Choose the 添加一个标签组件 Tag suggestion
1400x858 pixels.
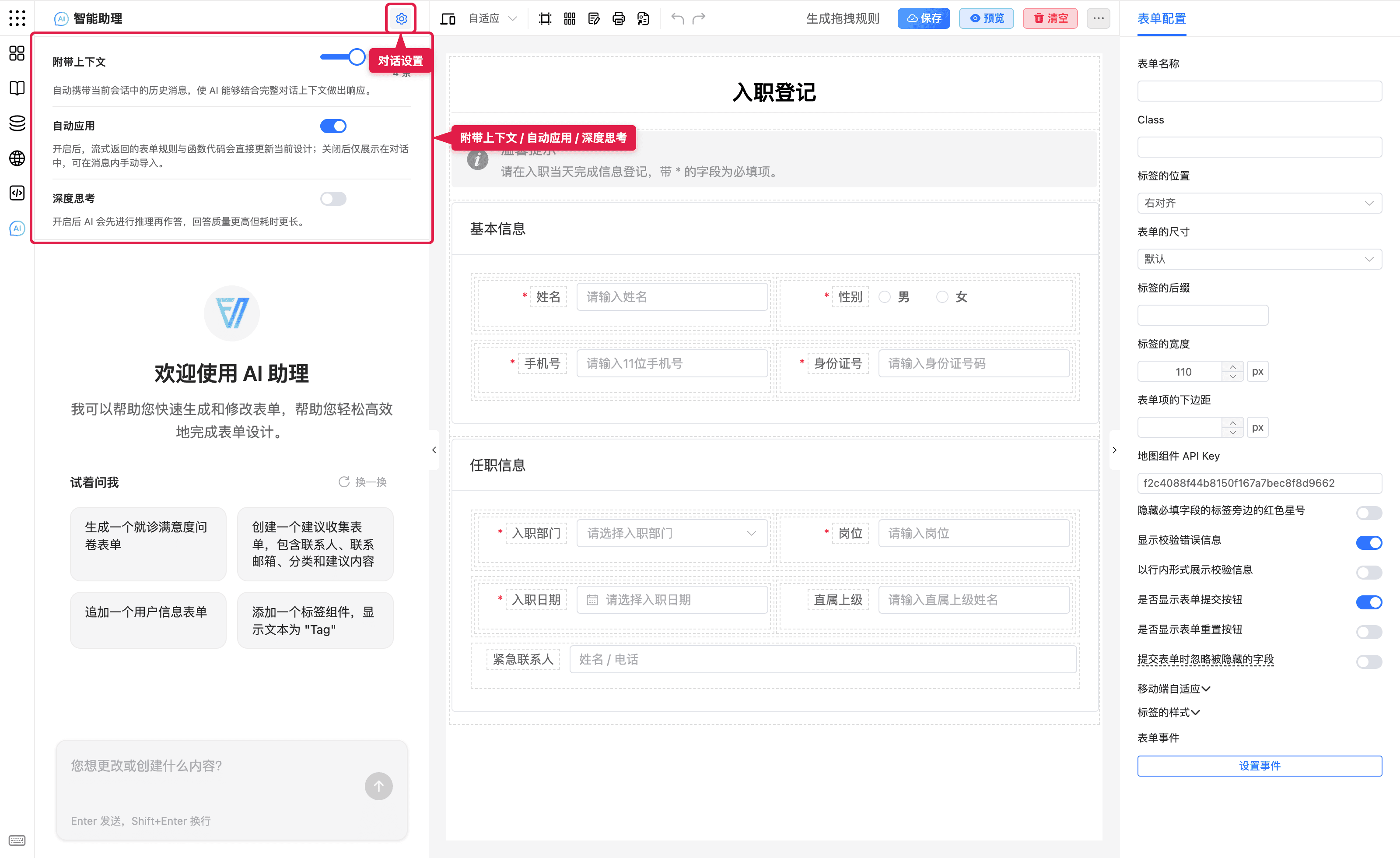pyautogui.click(x=315, y=620)
